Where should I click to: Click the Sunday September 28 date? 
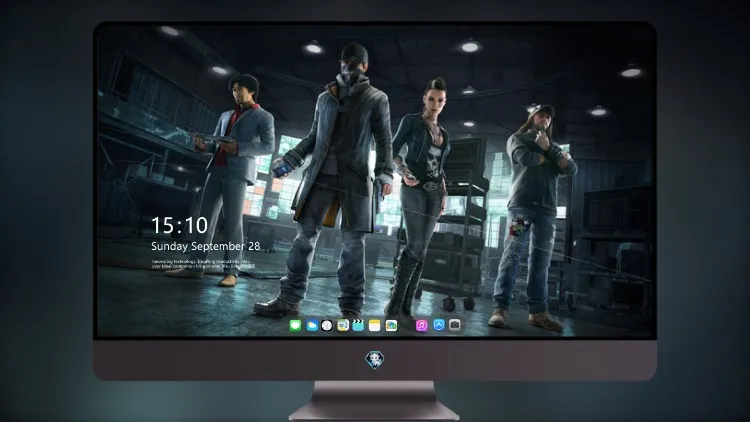(x=206, y=246)
